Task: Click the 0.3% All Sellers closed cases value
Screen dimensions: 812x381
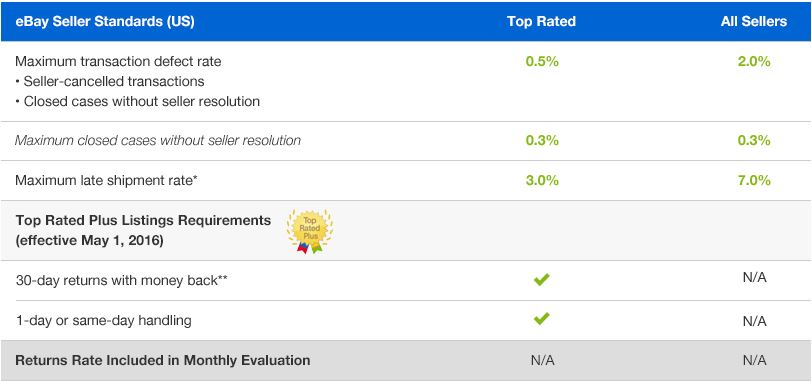Action: (x=754, y=140)
